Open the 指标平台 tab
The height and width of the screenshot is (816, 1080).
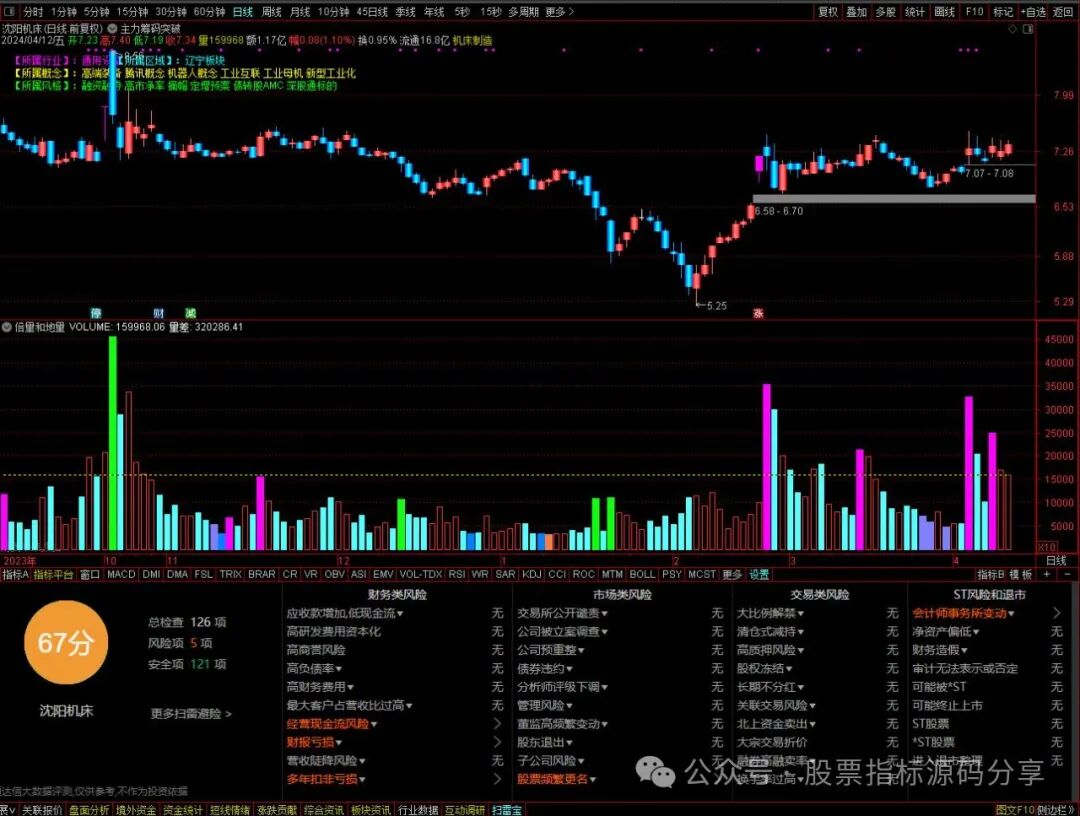click(53, 574)
